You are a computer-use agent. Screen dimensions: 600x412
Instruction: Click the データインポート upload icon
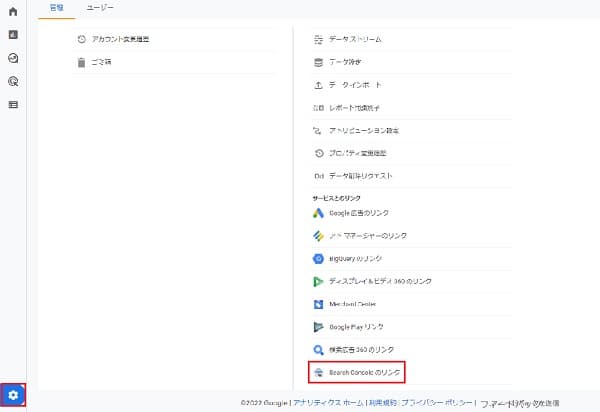[318, 85]
